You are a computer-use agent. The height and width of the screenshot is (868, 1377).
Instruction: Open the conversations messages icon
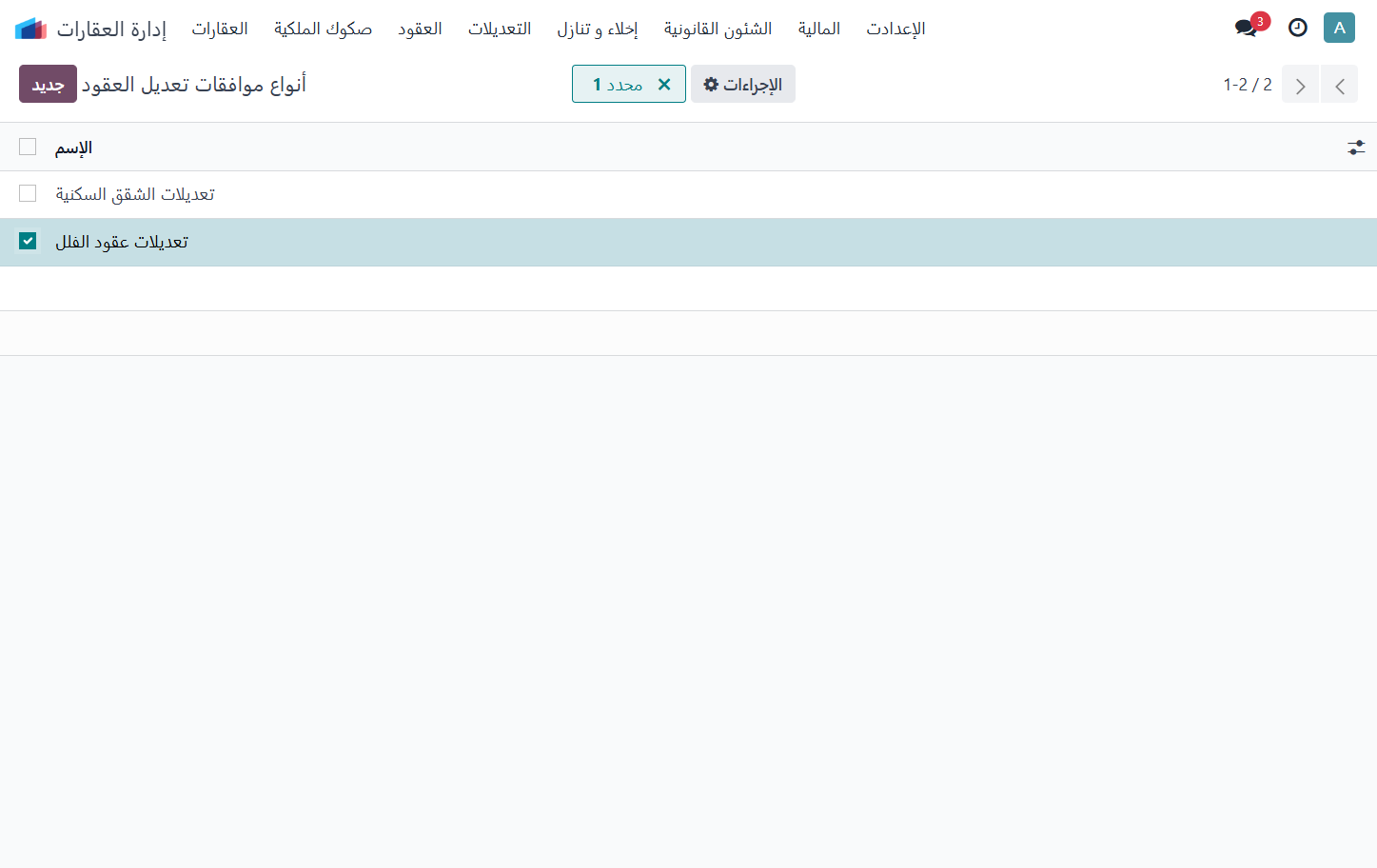pos(1246,28)
